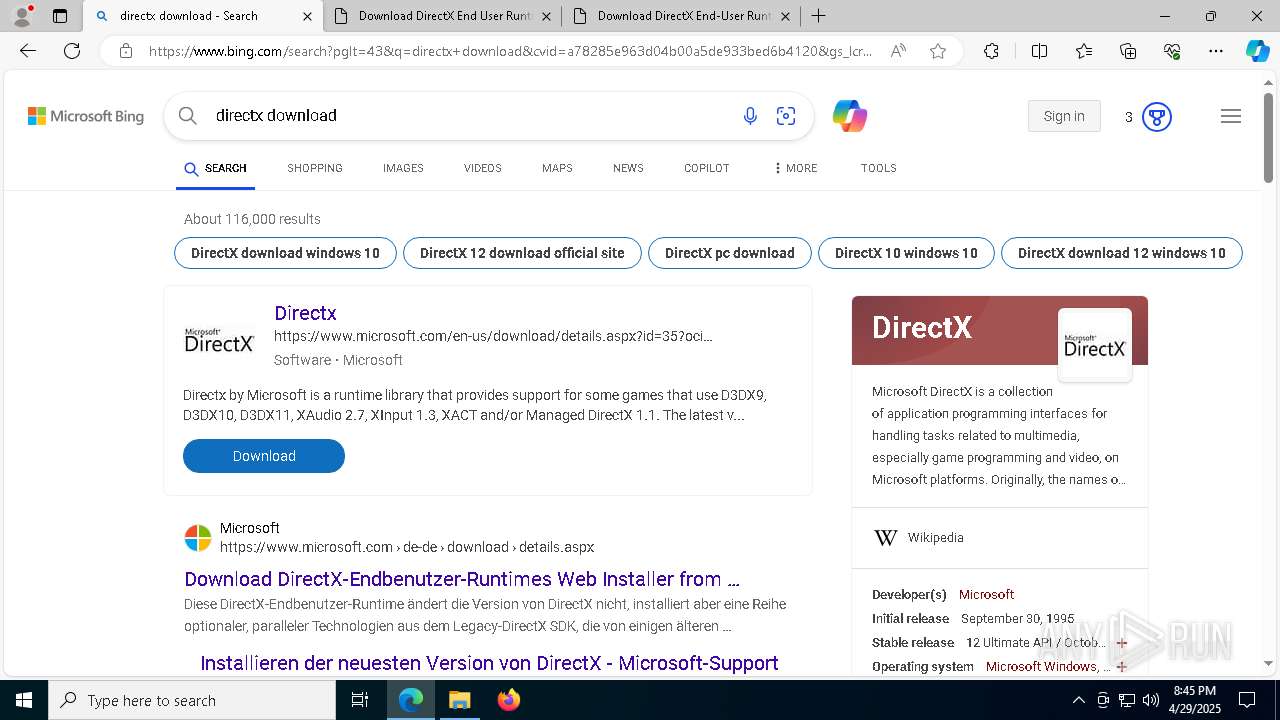This screenshot has height=720, width=1280.
Task: Open the Microsoft developer link
Action: tap(986, 595)
